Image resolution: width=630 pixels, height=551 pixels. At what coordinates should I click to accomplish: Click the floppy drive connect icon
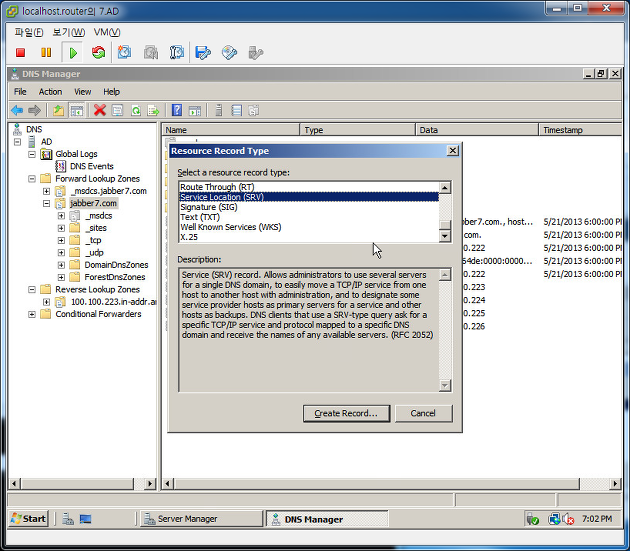tap(203, 53)
